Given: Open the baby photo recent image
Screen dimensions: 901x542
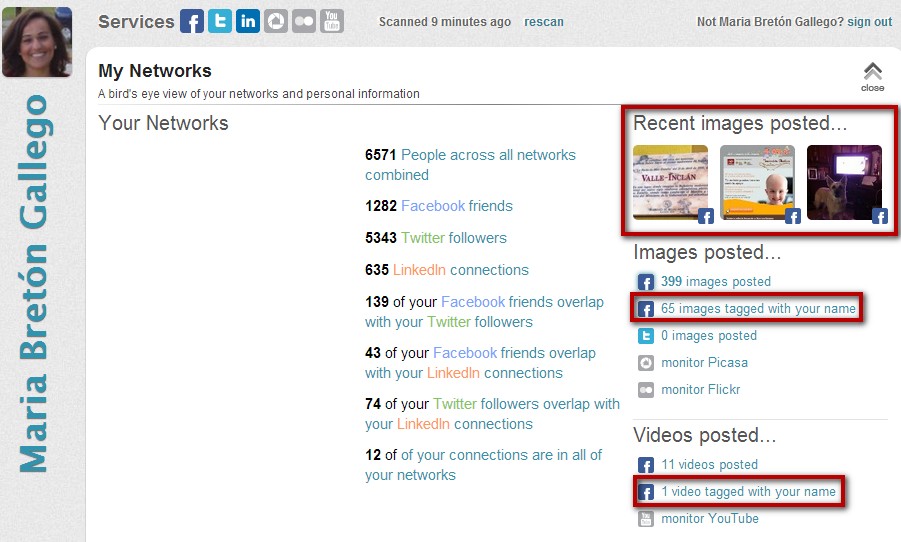Looking at the screenshot, I should (x=757, y=182).
